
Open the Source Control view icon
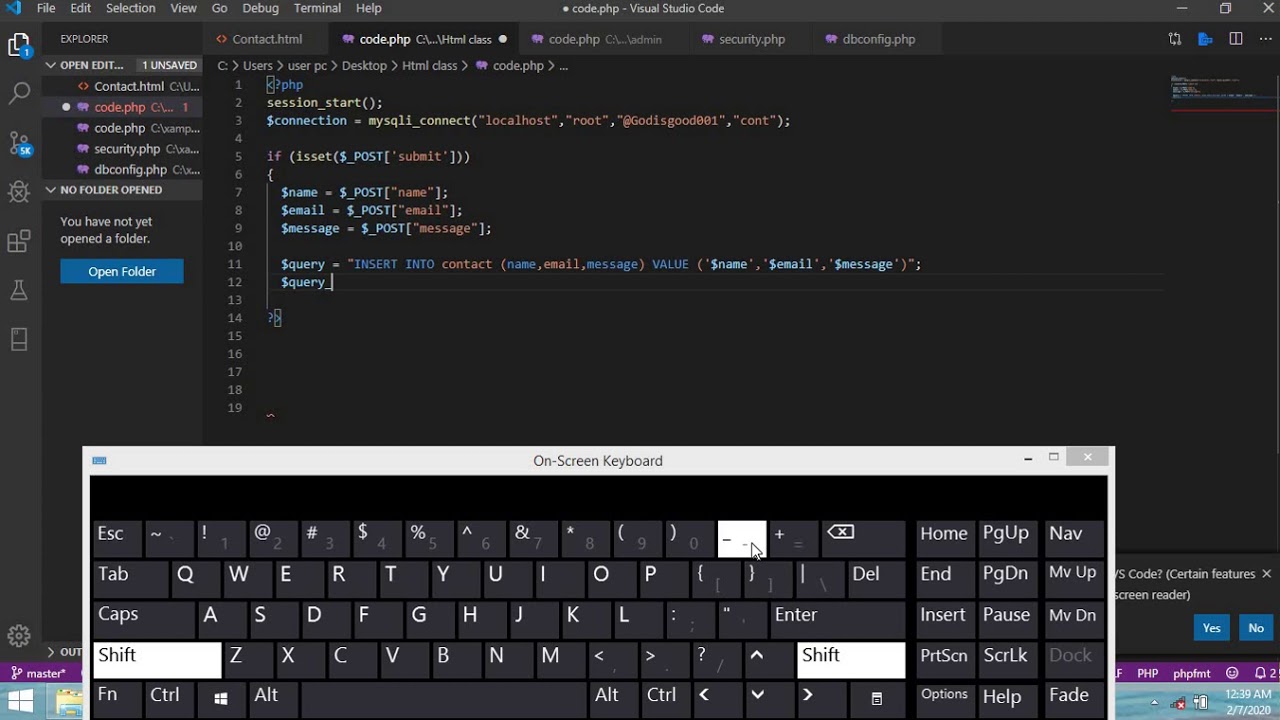(19, 144)
